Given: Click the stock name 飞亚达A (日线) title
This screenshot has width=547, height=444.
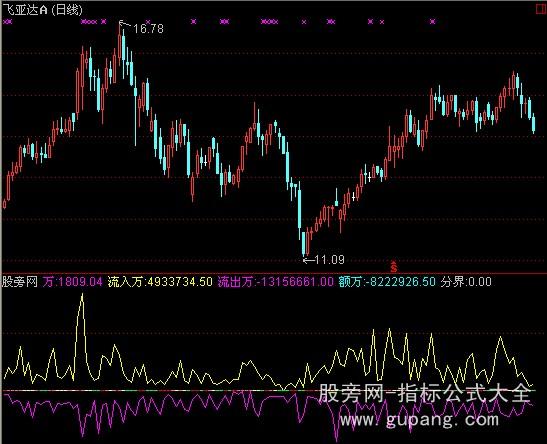Looking at the screenshot, I should tap(43, 9).
